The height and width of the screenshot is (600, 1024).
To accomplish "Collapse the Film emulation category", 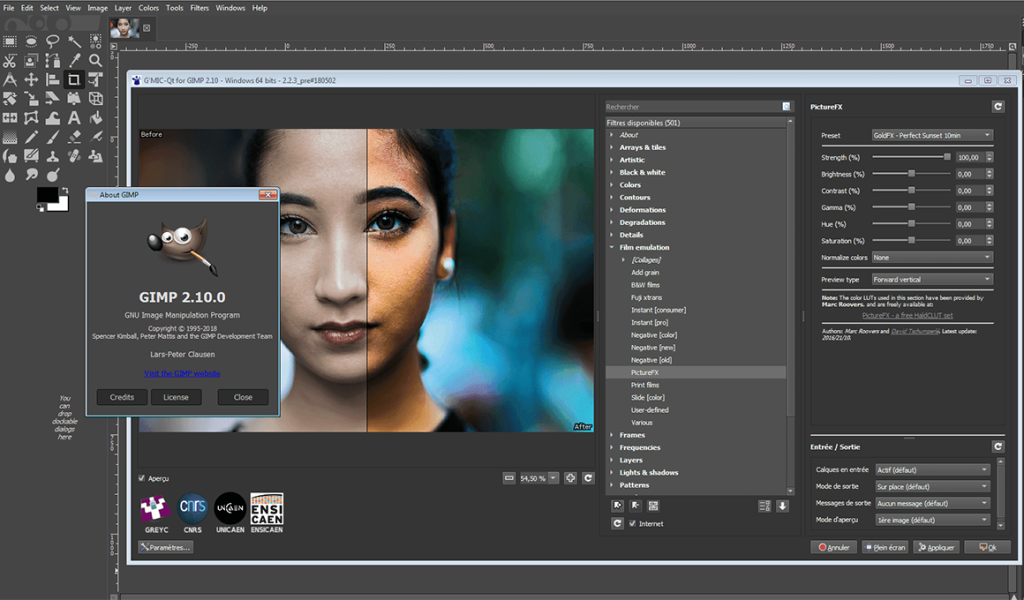I will point(612,247).
